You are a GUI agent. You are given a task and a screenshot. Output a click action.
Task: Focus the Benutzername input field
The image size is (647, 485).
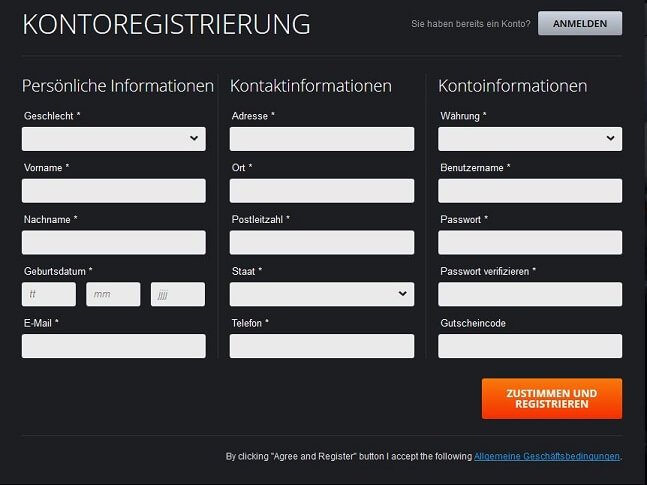click(x=530, y=191)
